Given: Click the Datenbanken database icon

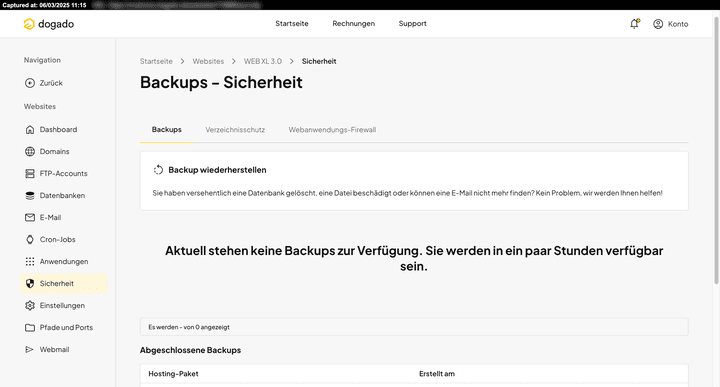Looking at the screenshot, I should click(x=30, y=196).
